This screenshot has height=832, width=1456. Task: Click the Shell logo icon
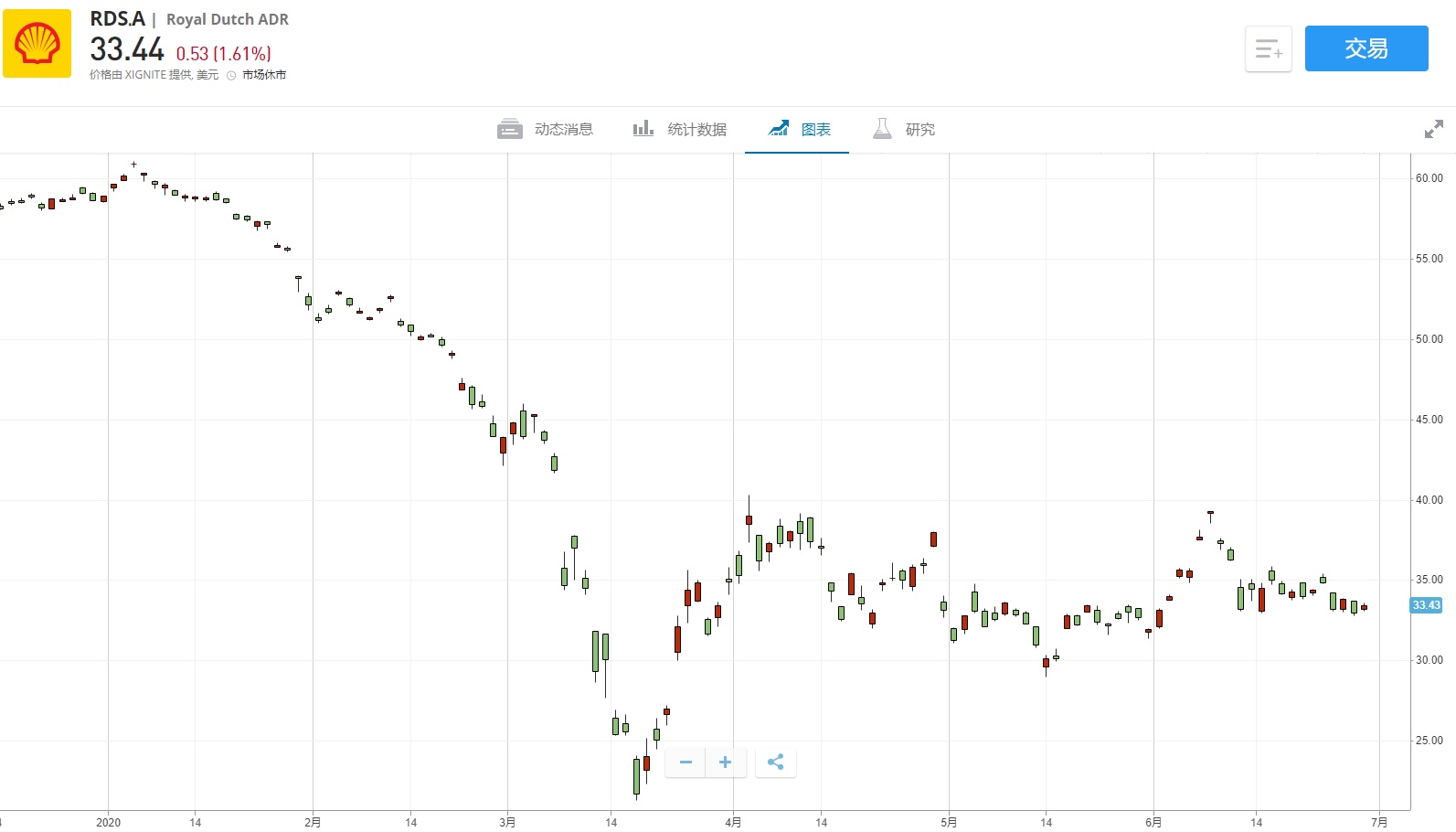click(x=37, y=44)
